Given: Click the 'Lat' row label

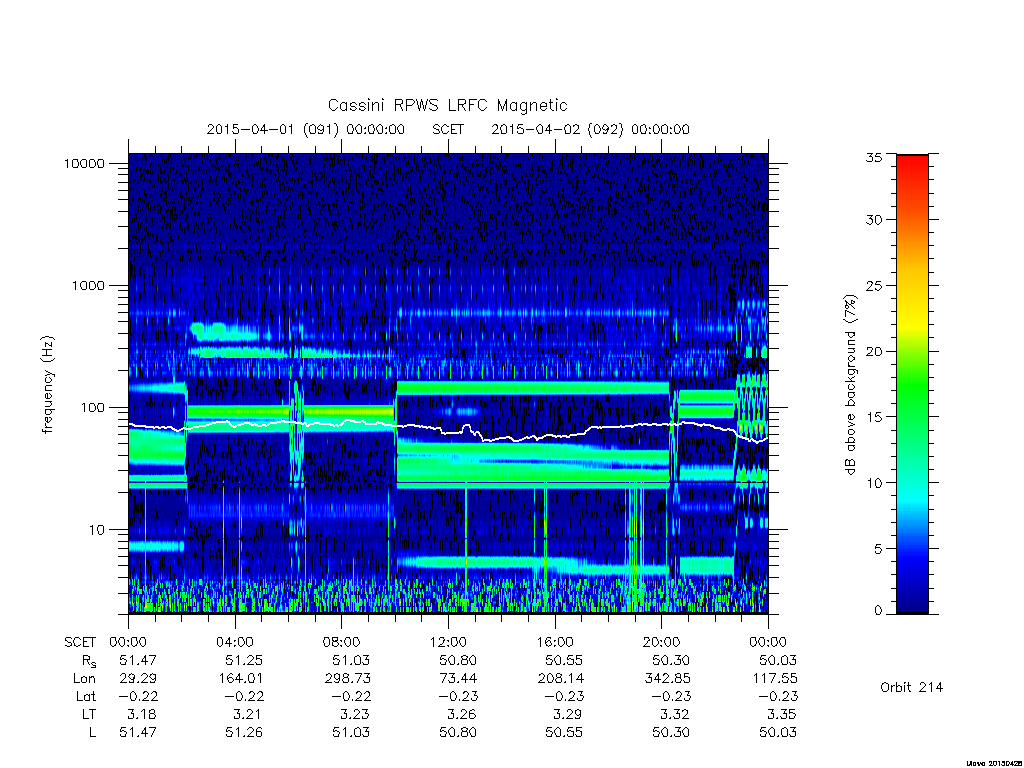Looking at the screenshot, I should 86,696.
